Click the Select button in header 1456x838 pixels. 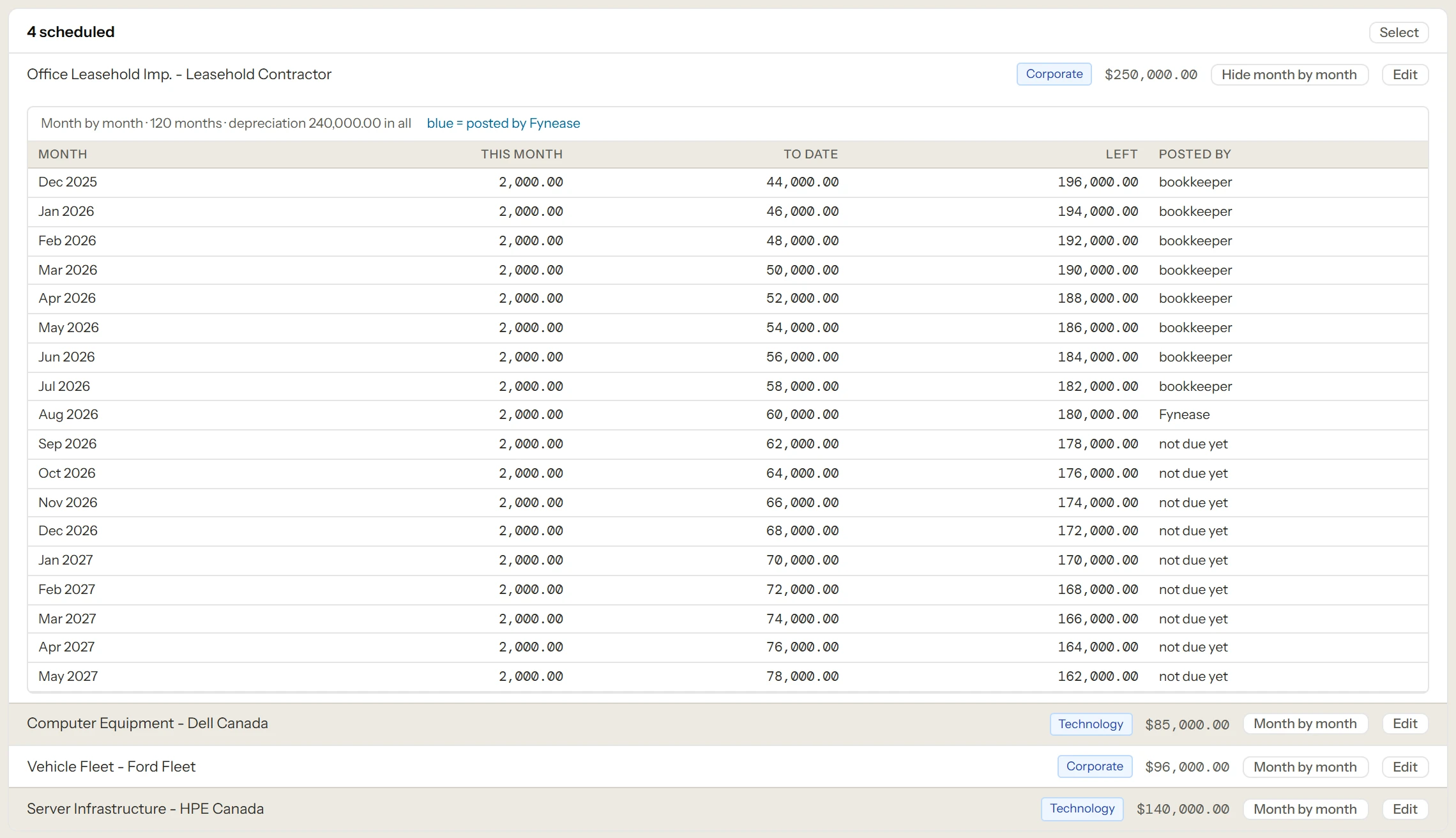[x=1399, y=33]
